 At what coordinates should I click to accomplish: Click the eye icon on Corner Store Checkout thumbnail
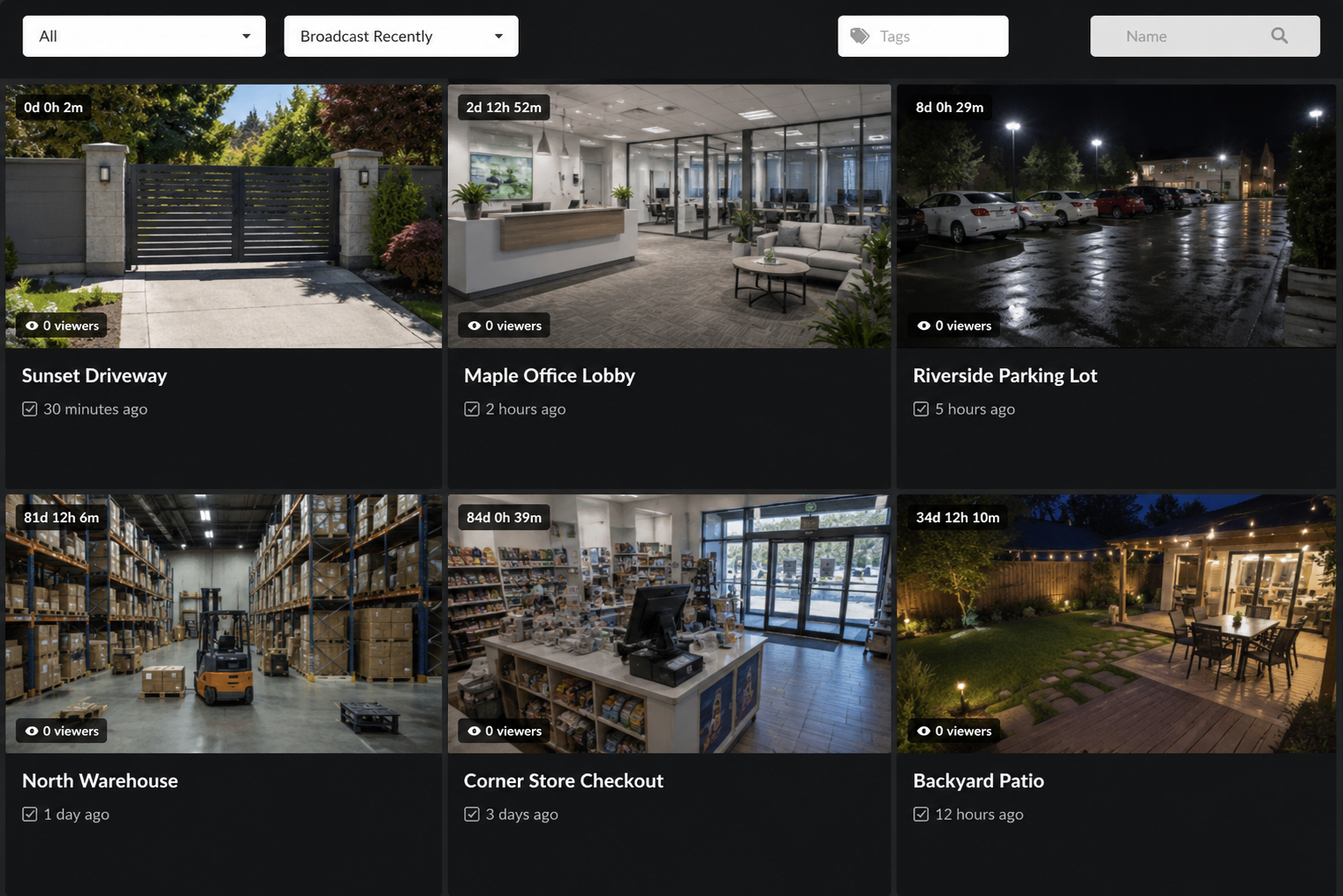474,731
